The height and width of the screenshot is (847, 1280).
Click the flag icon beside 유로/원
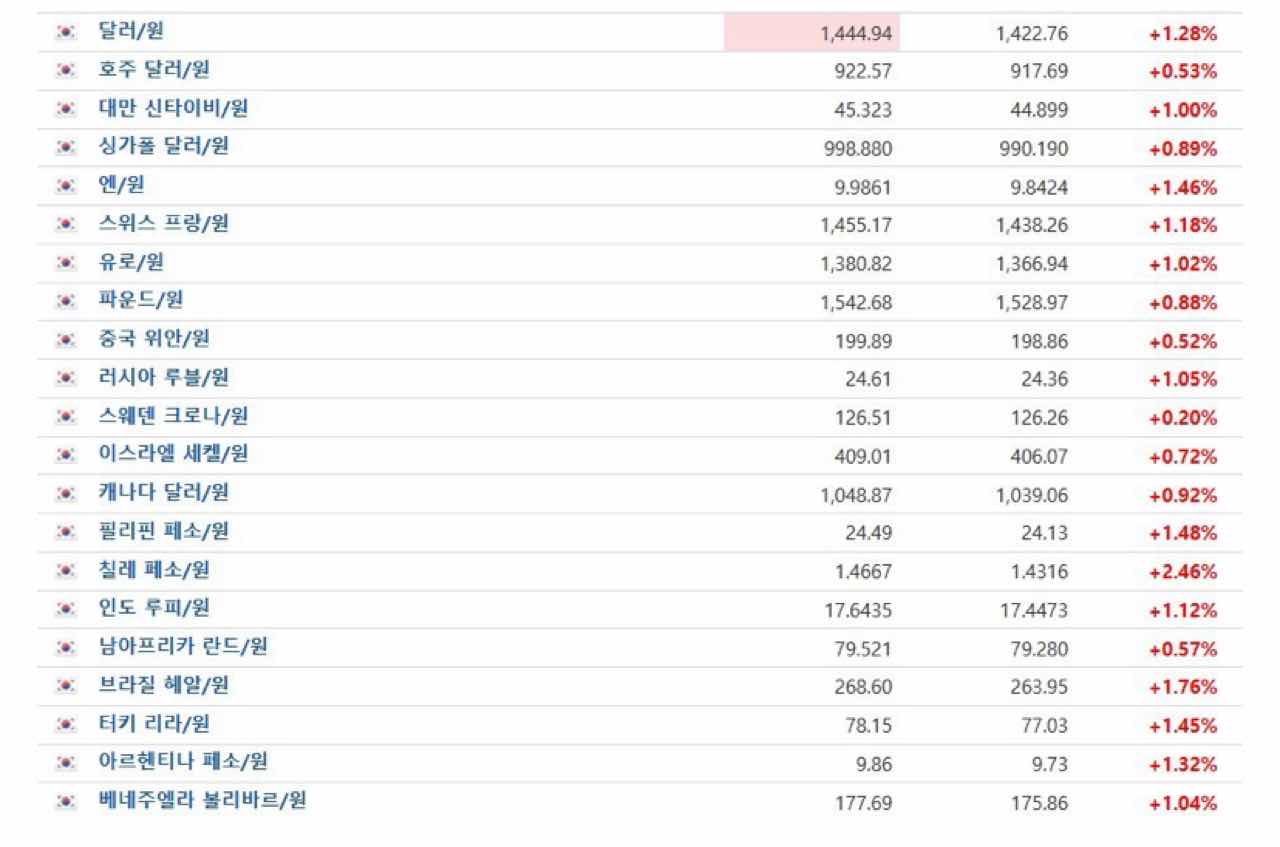(x=66, y=263)
